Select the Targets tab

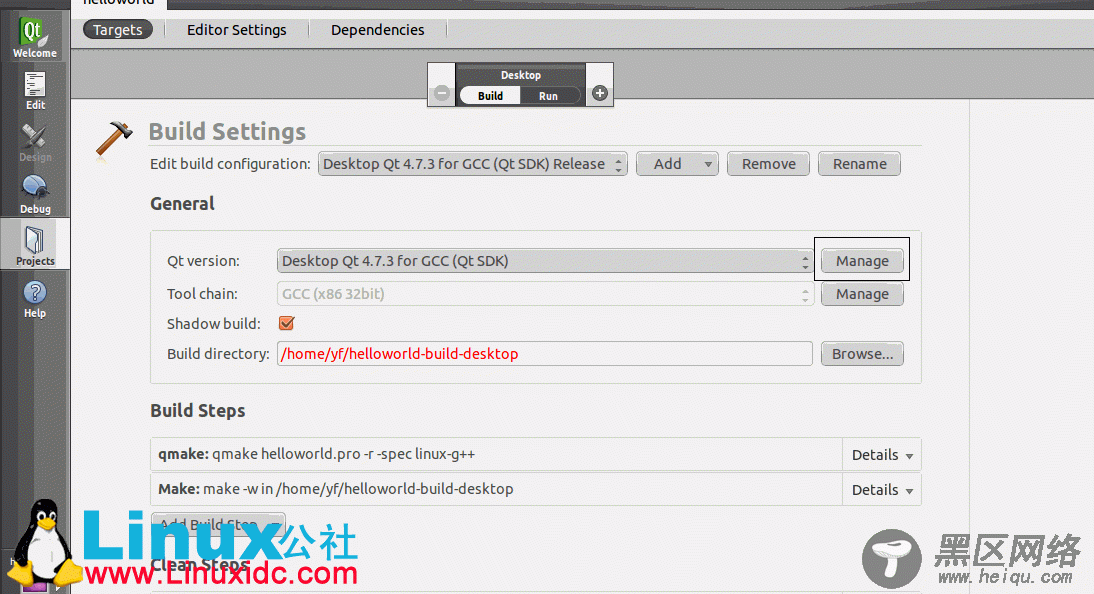click(x=117, y=30)
